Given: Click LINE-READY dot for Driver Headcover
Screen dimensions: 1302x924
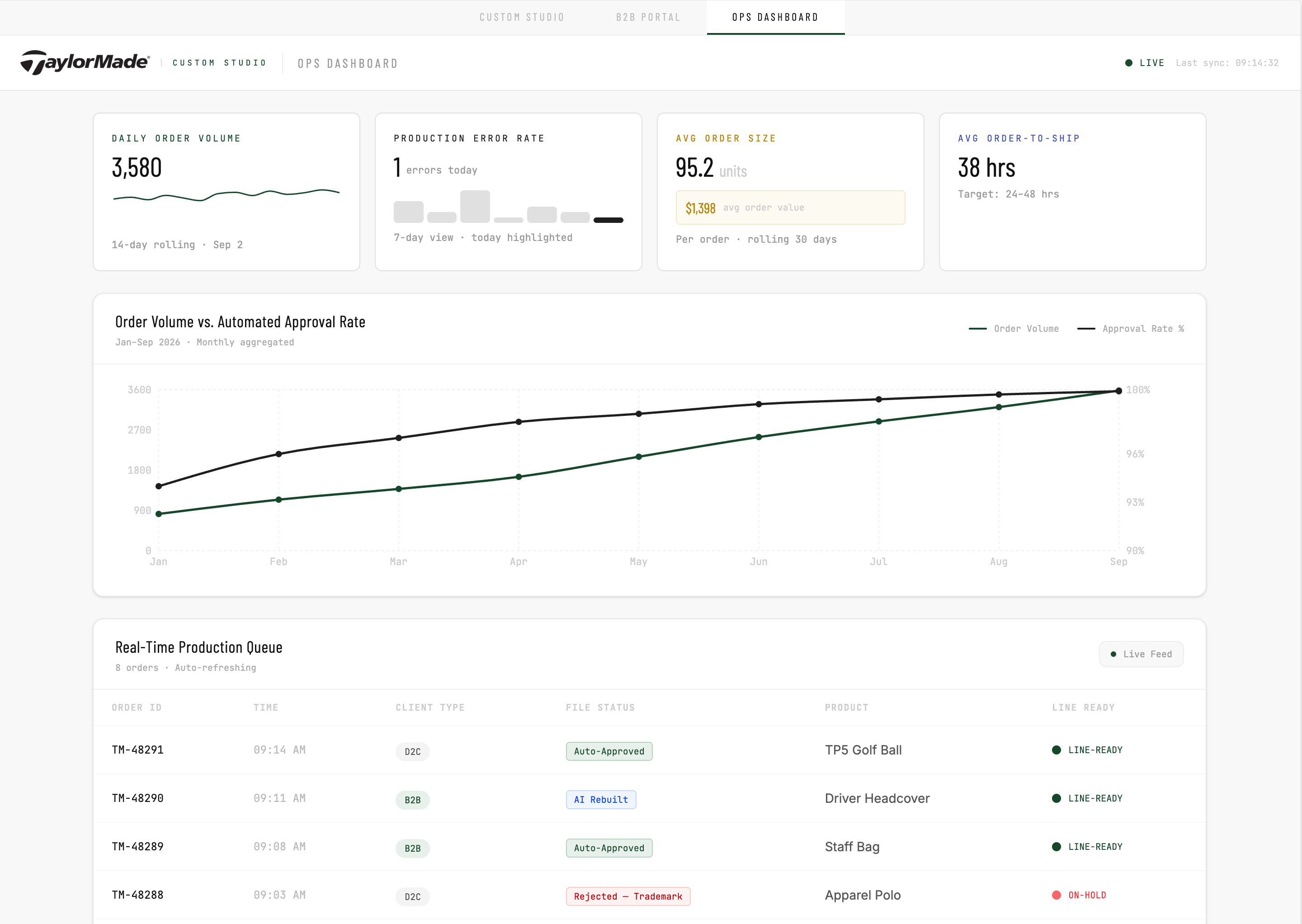Looking at the screenshot, I should [x=1056, y=798].
